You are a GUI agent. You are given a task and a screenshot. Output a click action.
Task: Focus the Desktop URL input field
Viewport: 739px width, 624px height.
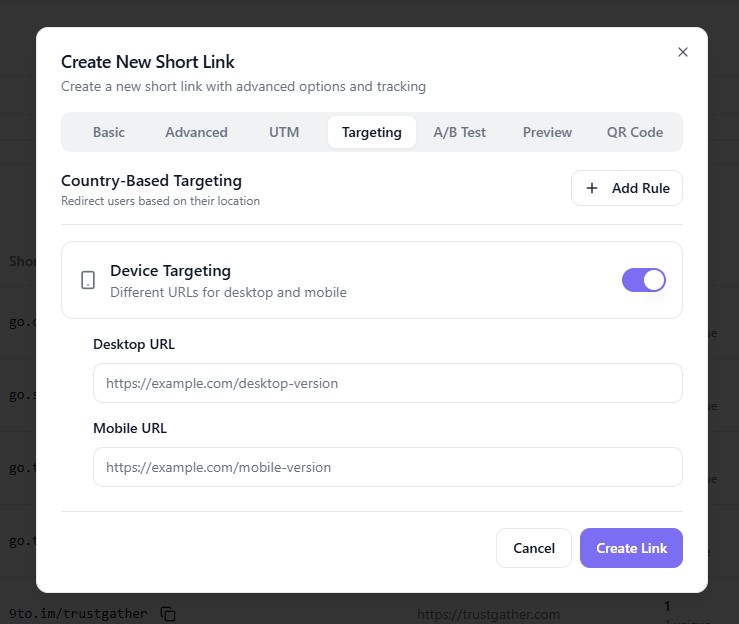[387, 383]
